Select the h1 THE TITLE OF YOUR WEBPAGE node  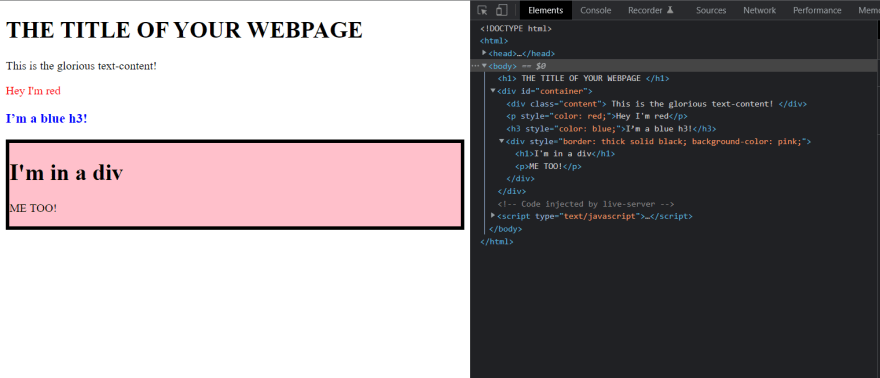coord(583,79)
